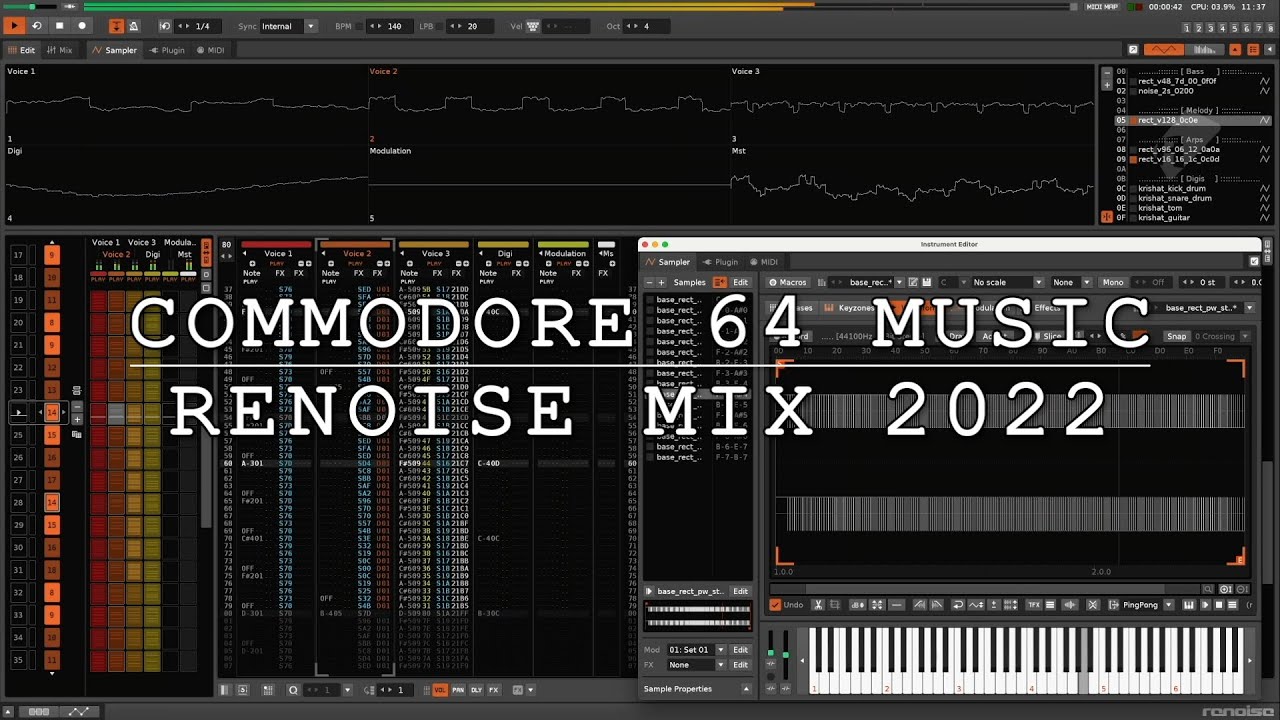This screenshot has width=1280, height=720.
Task: Click the Modulation track header
Action: pyautogui.click(x=564, y=254)
